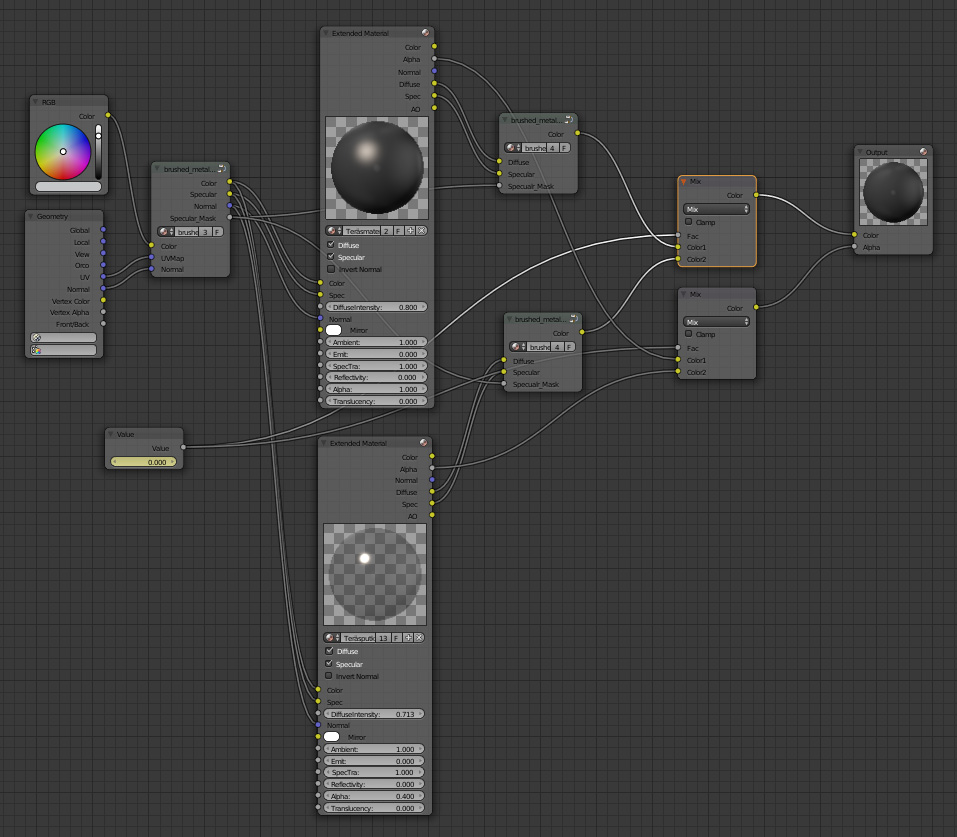Click the new material plus icon in the bottom Extended Material node

pos(409,637)
